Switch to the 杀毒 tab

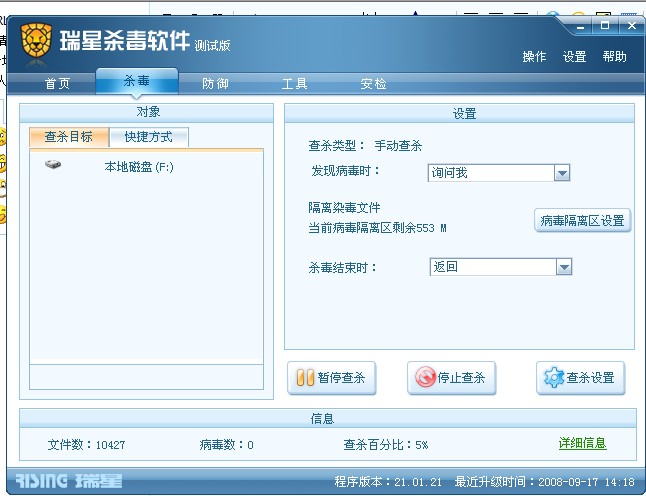[x=137, y=81]
